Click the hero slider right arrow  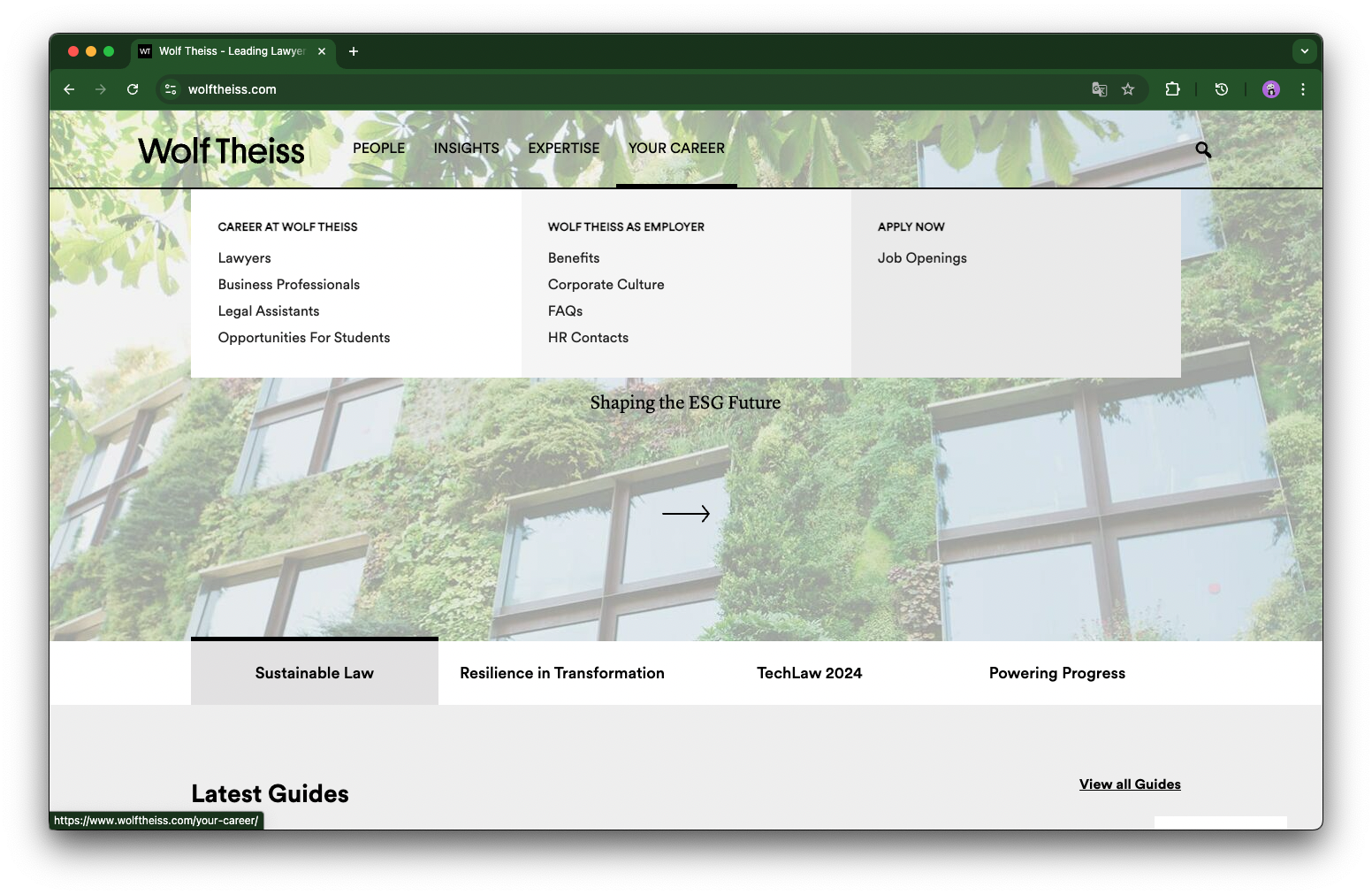(x=686, y=514)
